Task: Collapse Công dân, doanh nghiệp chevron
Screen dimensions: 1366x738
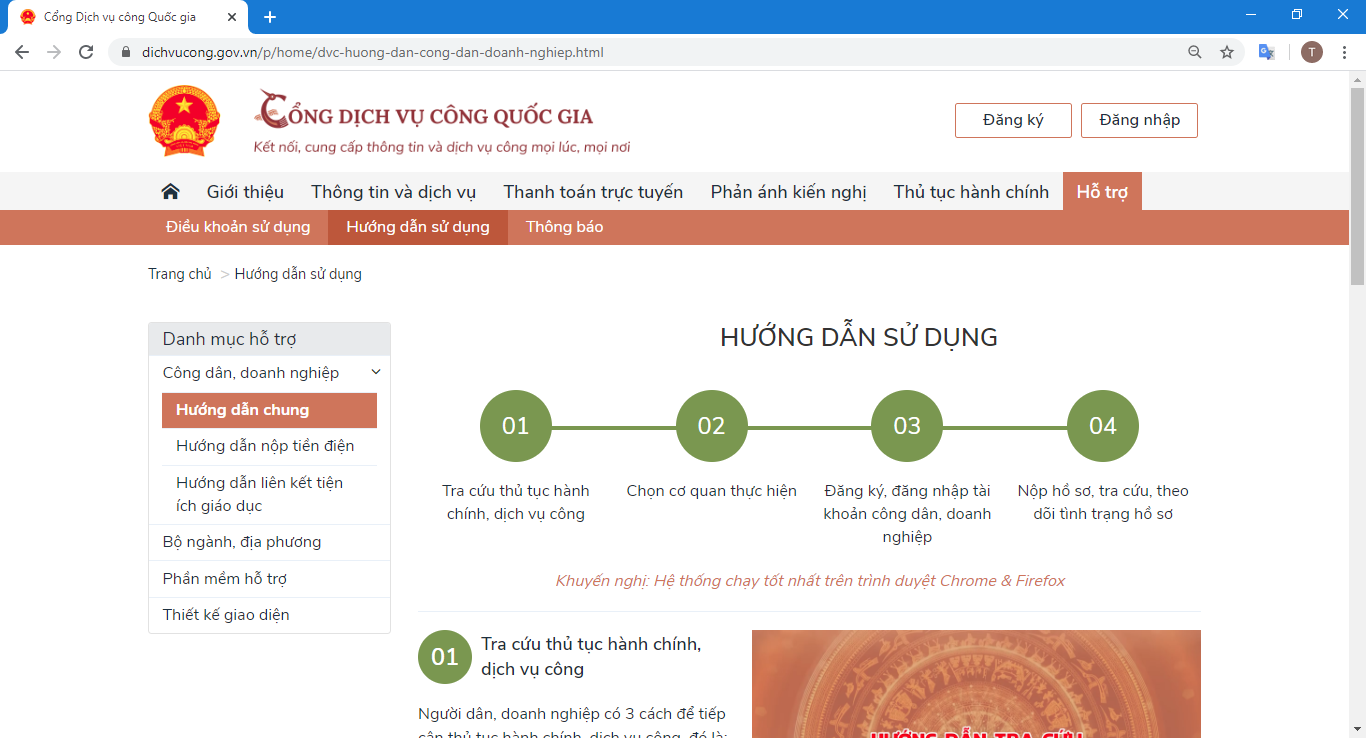Action: (x=376, y=372)
